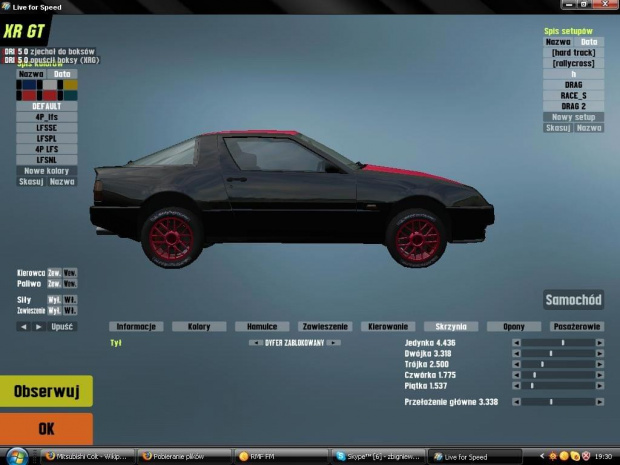The height and width of the screenshot is (465, 620).
Task: Pick the yellow color swatch
Action: click(x=70, y=85)
